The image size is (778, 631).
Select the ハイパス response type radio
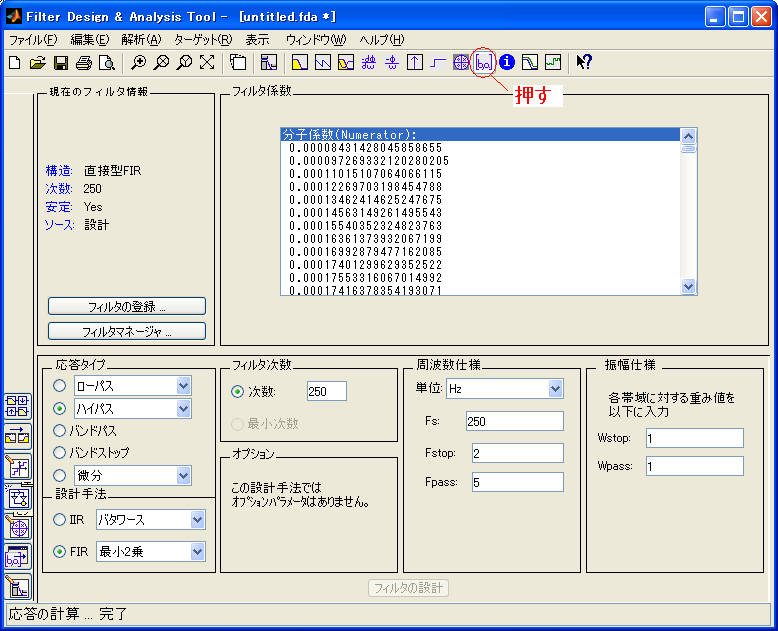point(60,408)
